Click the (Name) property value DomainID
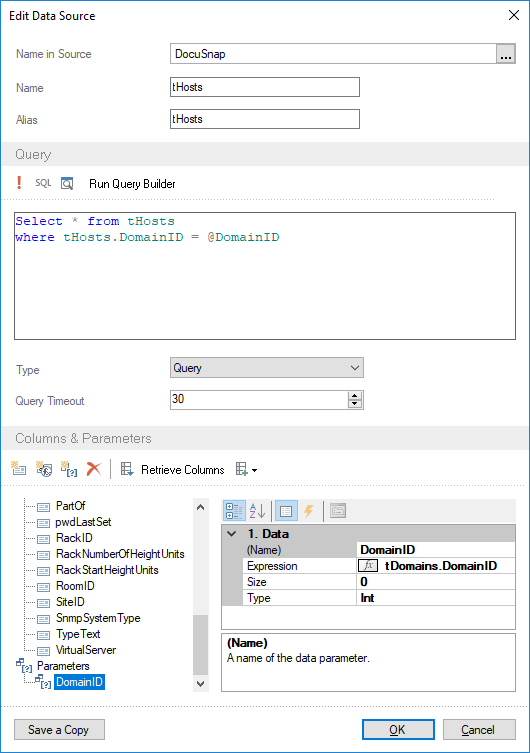 pos(436,550)
